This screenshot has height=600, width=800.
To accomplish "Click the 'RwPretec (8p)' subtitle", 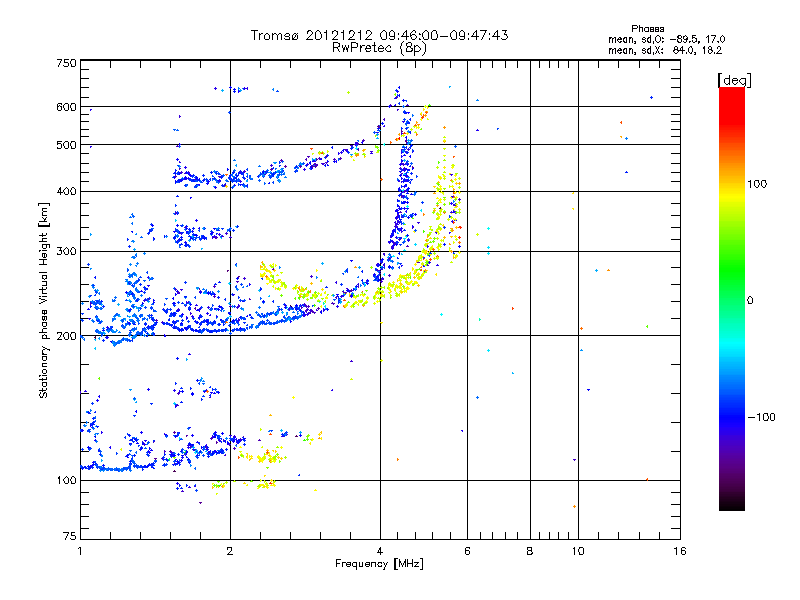I will pos(379,48).
